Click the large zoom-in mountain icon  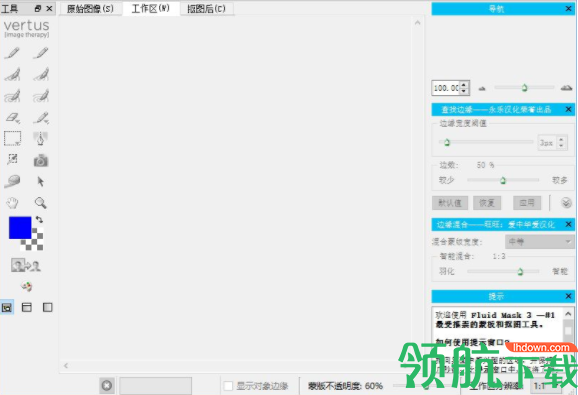pyautogui.click(x=566, y=88)
